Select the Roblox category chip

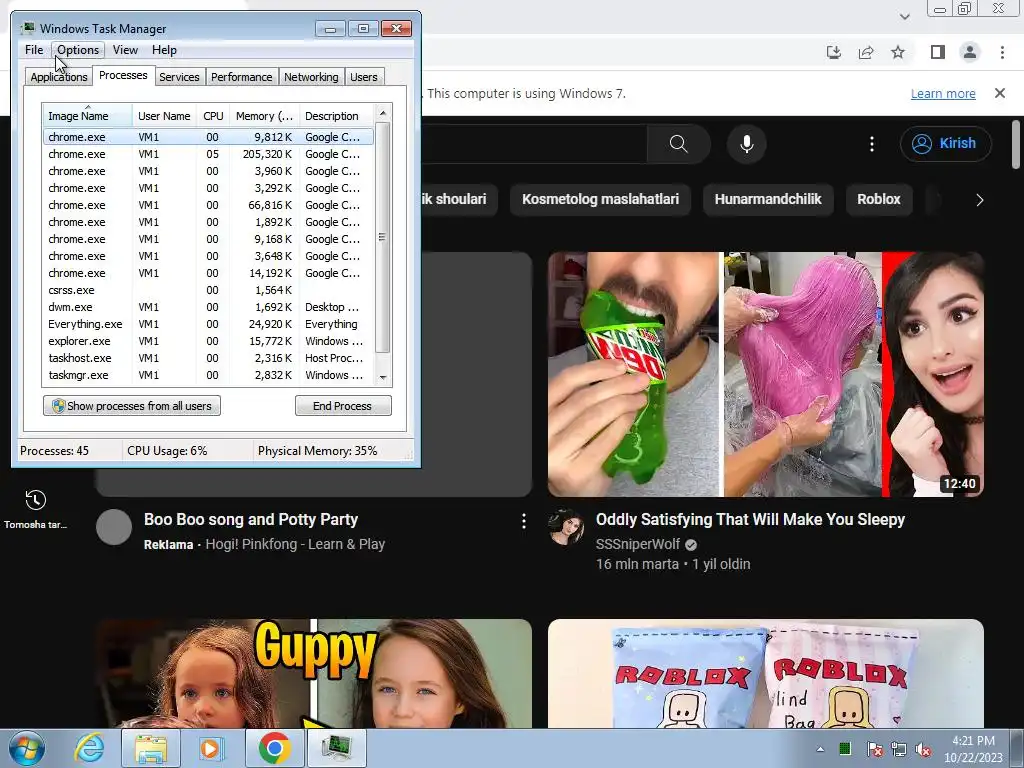pos(878,199)
